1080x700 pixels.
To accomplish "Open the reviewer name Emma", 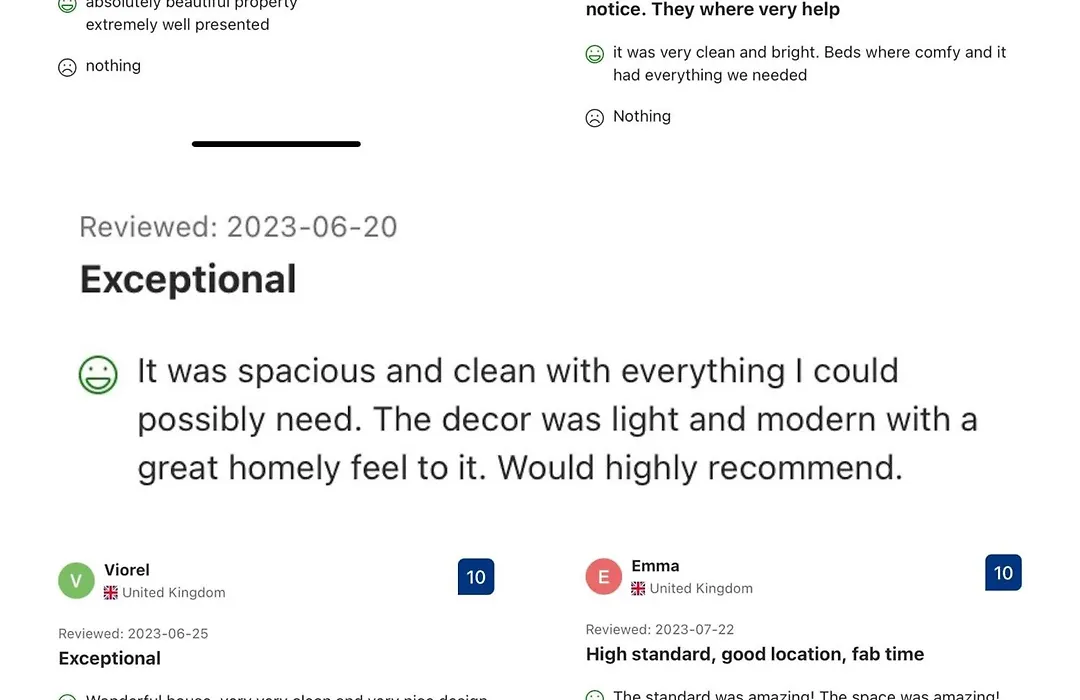I will [x=655, y=566].
